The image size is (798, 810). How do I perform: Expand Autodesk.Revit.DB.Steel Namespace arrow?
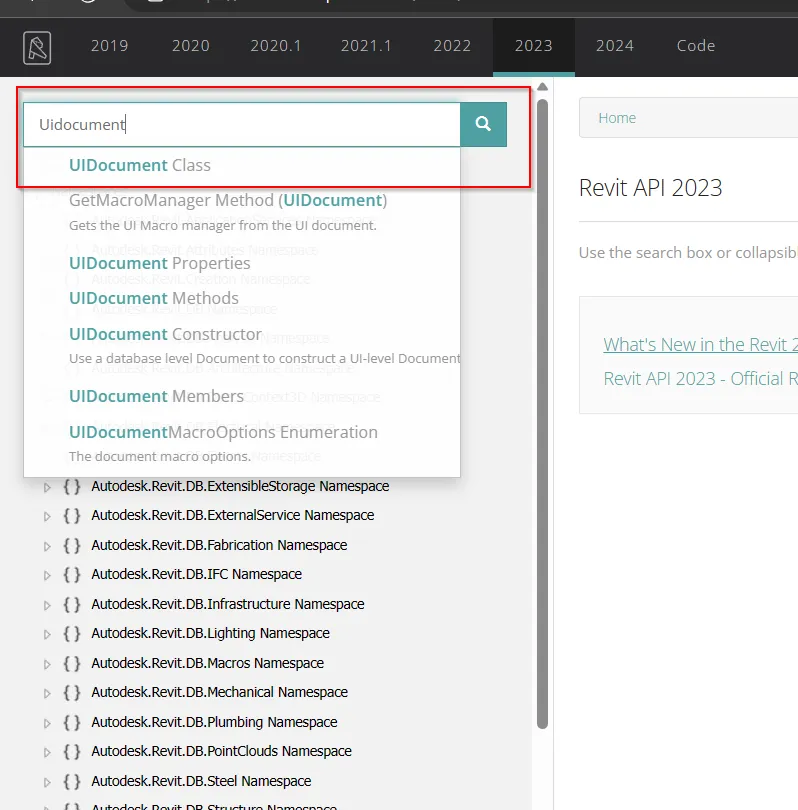[x=47, y=782]
